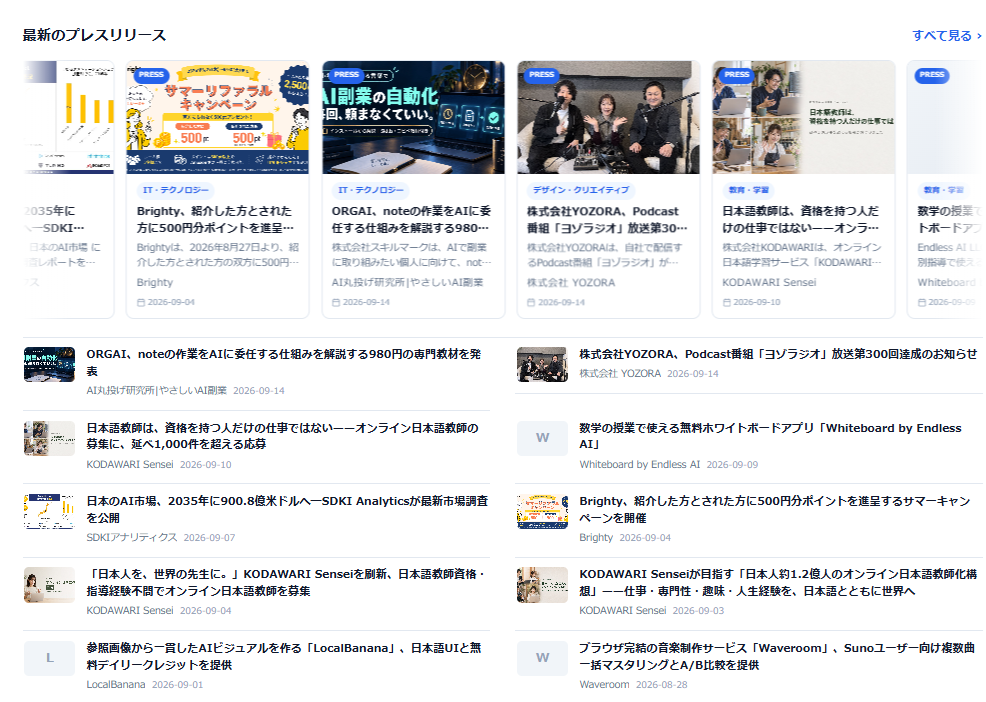Click calendar icon beside 2026-09-10 on KODAWARI card
This screenshot has width=986, height=702.
(x=726, y=303)
